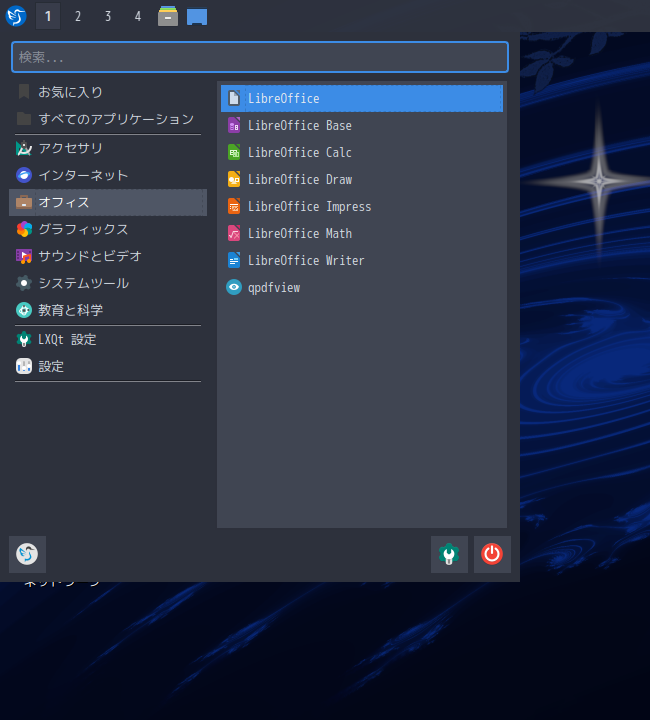Click the pink Math formula icon

(x=234, y=234)
